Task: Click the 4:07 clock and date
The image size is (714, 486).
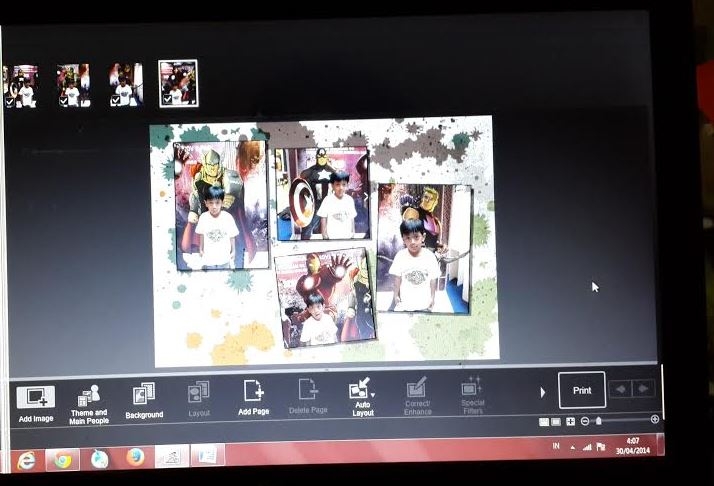Action: coord(633,445)
